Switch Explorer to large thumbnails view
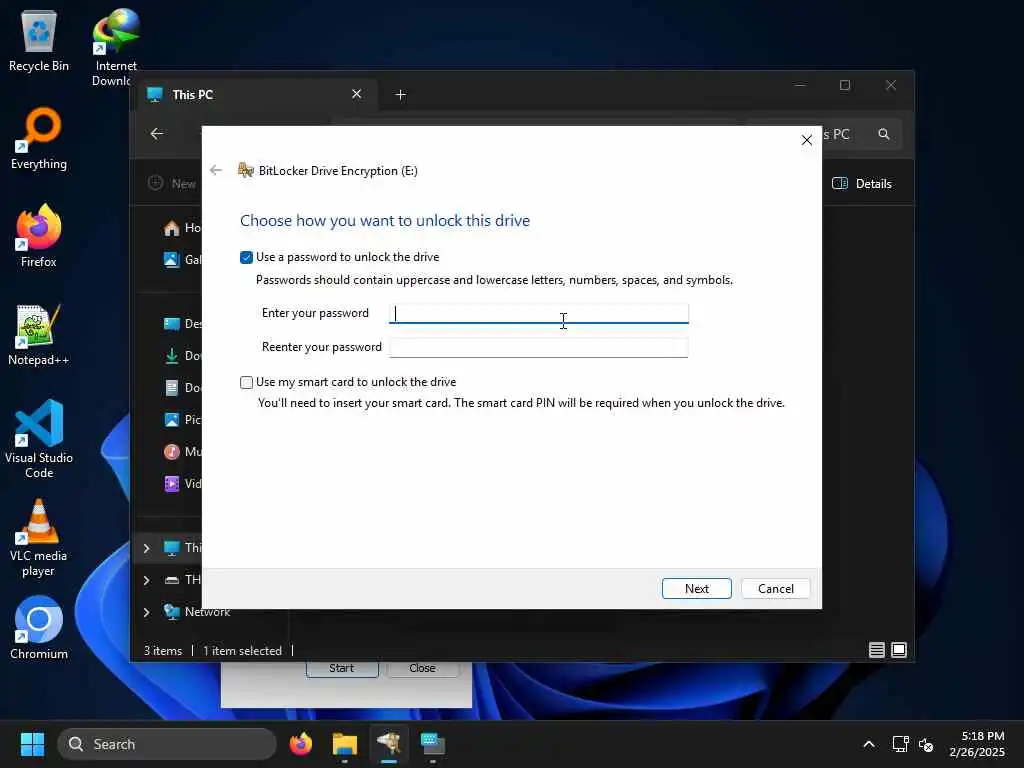The image size is (1024, 768). 899,650
